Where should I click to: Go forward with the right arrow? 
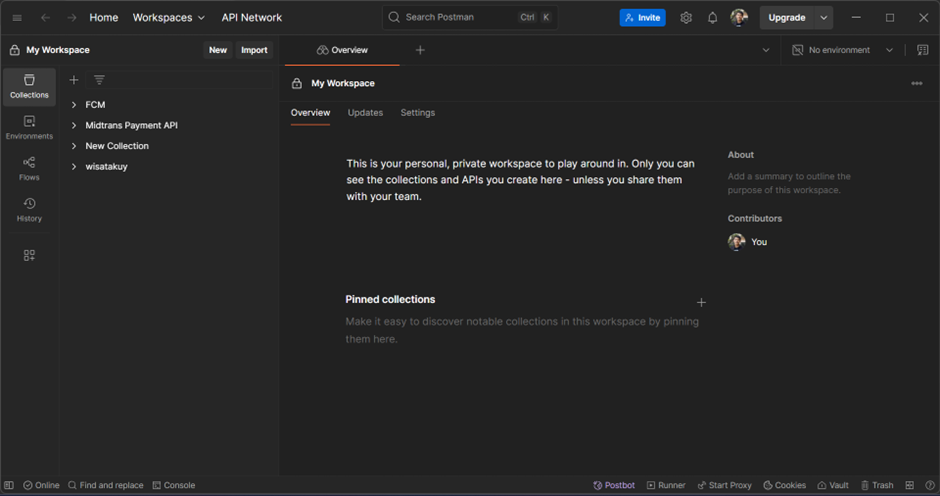(x=72, y=17)
